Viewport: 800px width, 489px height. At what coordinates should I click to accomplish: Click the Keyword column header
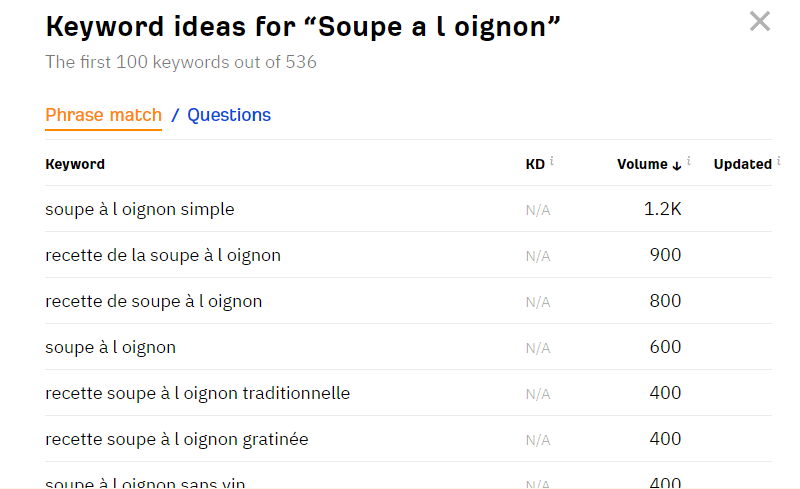click(75, 164)
